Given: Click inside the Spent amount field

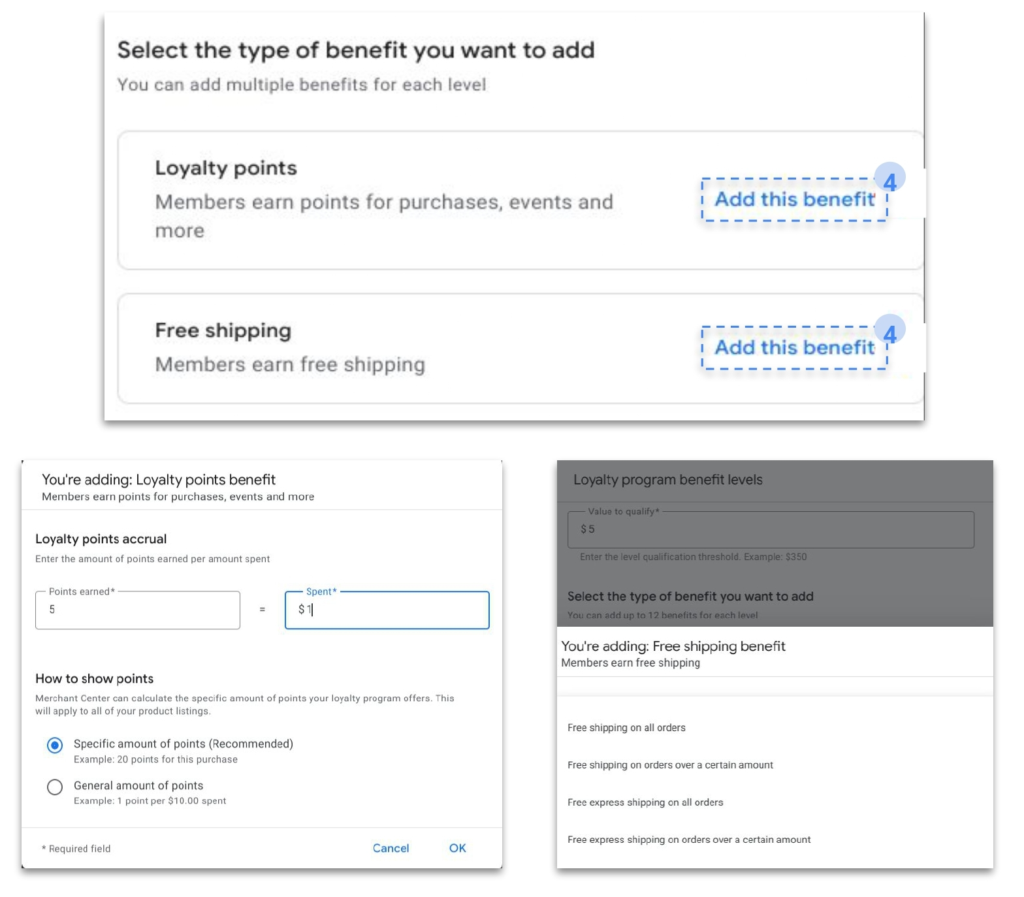Looking at the screenshot, I should (386, 610).
